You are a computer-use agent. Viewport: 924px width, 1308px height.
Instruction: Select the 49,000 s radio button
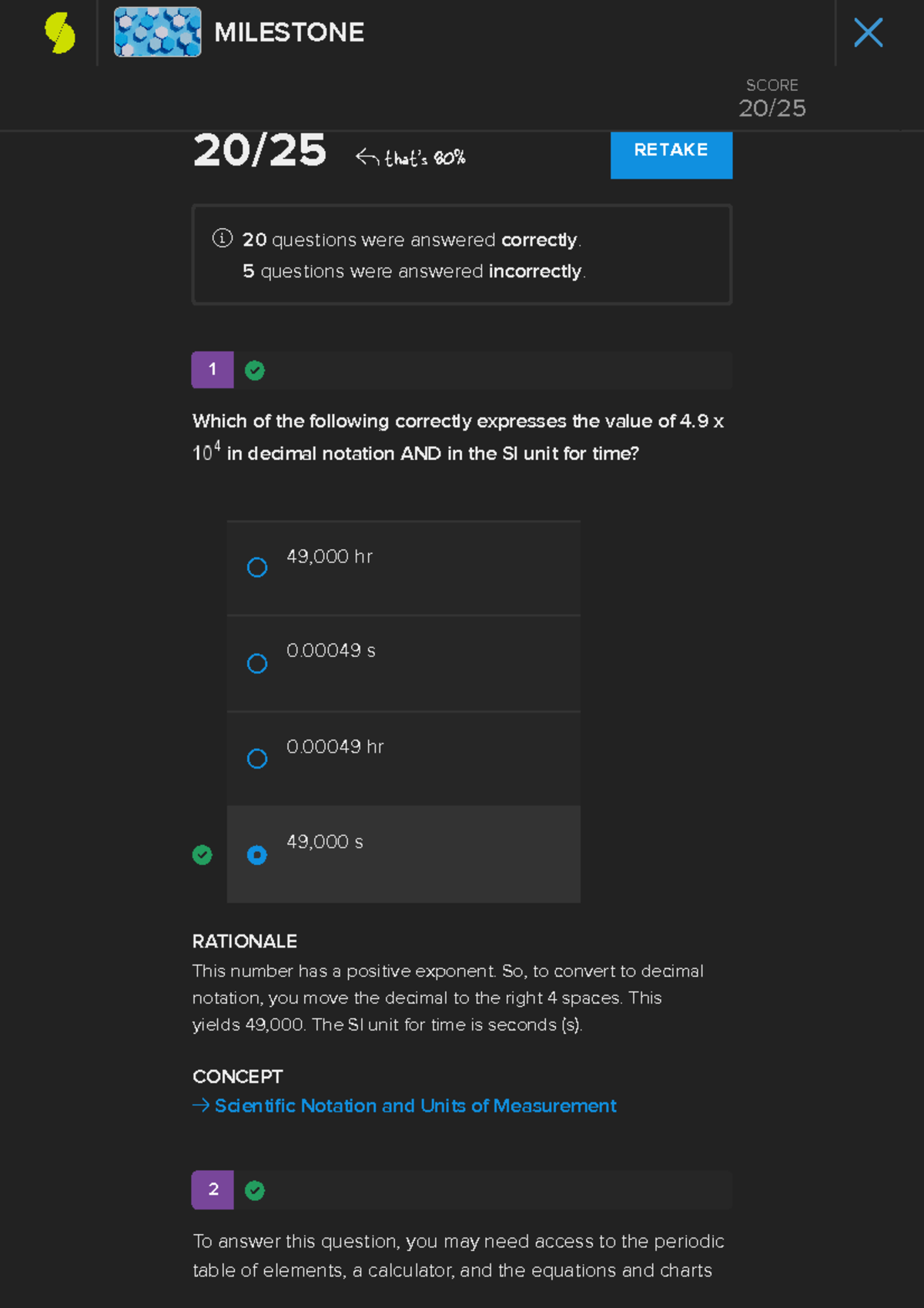tap(257, 855)
